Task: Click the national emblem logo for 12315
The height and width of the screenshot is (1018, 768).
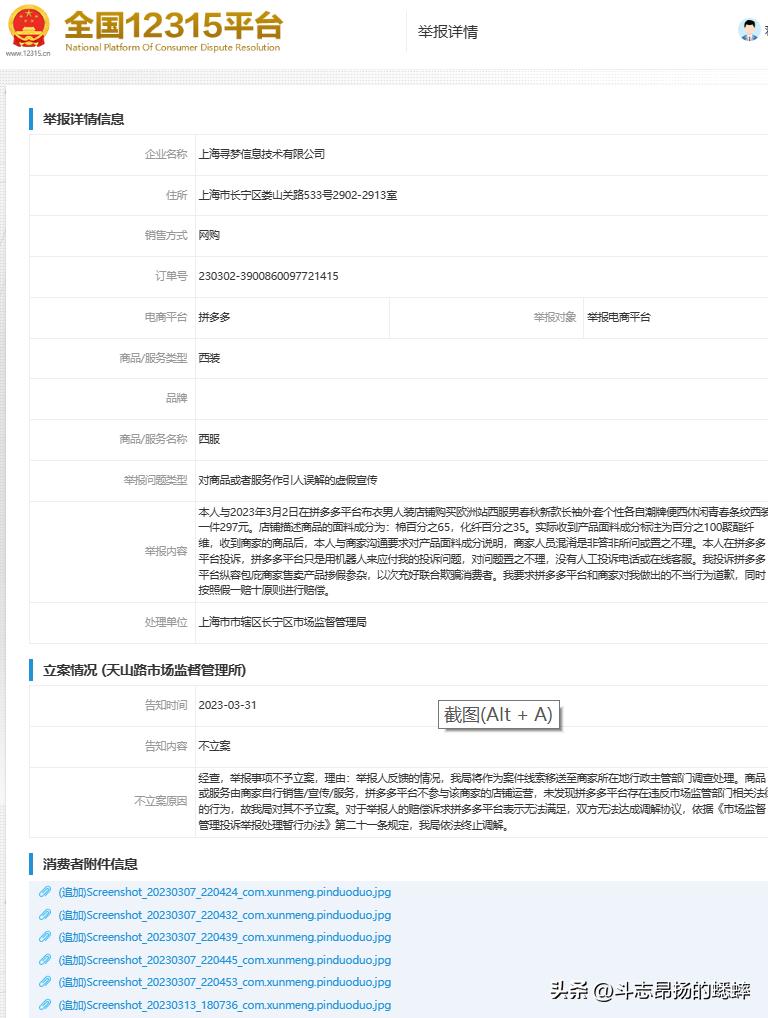Action: tap(28, 26)
